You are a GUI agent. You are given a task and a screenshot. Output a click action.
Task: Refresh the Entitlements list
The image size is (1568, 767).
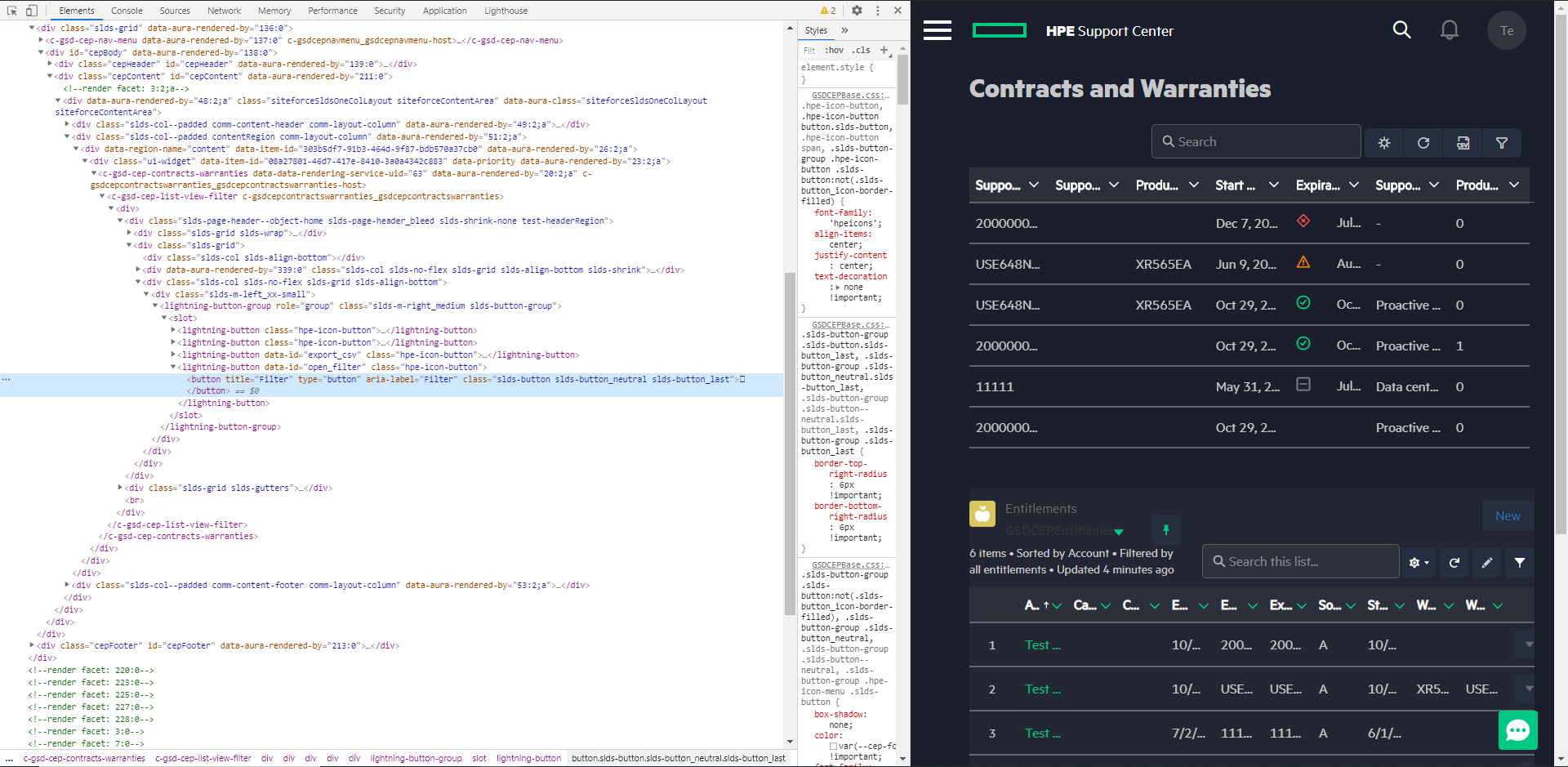1454,563
